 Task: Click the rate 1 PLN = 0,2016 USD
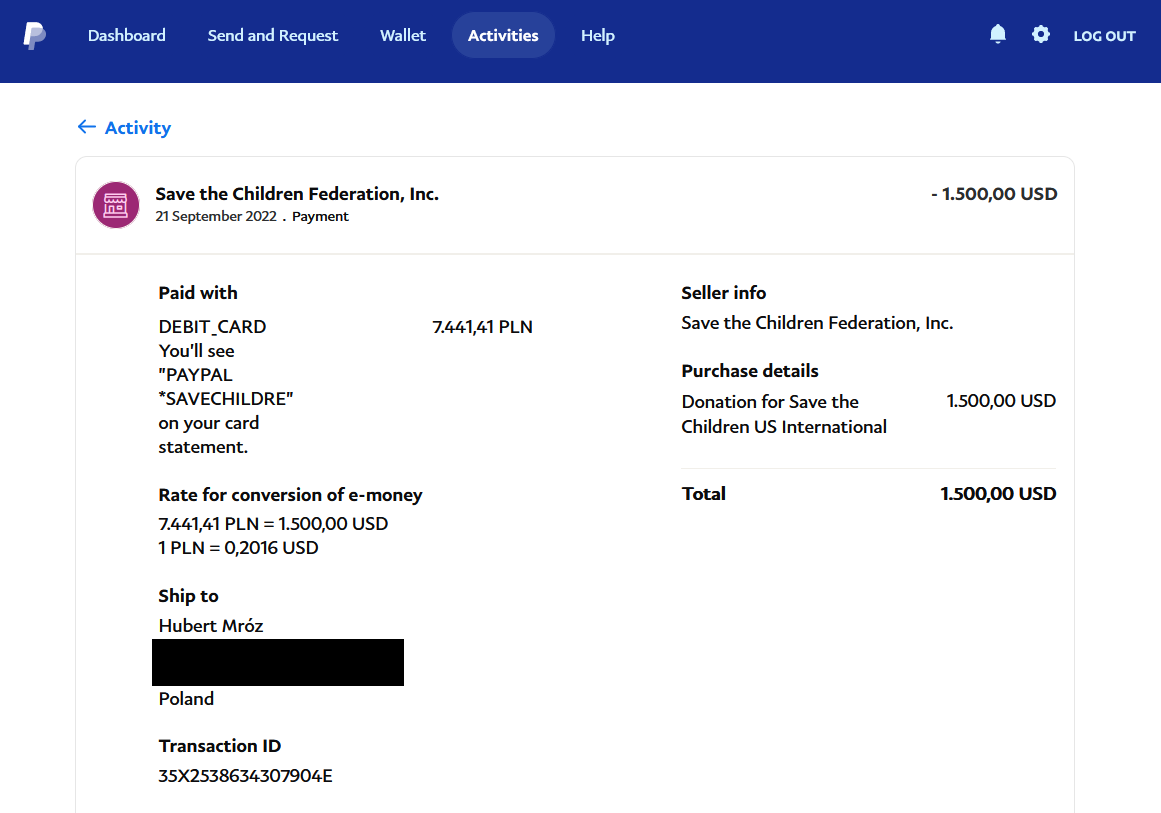(238, 548)
